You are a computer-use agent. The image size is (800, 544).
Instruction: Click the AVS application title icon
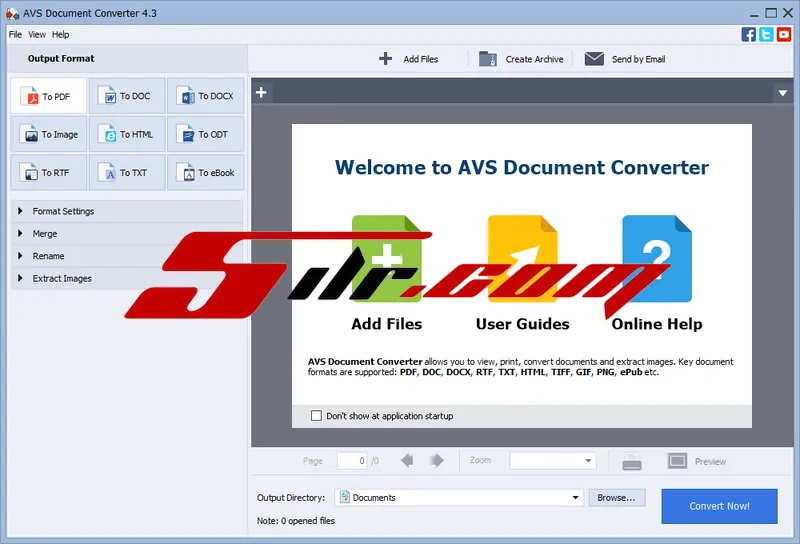pyautogui.click(x=12, y=13)
